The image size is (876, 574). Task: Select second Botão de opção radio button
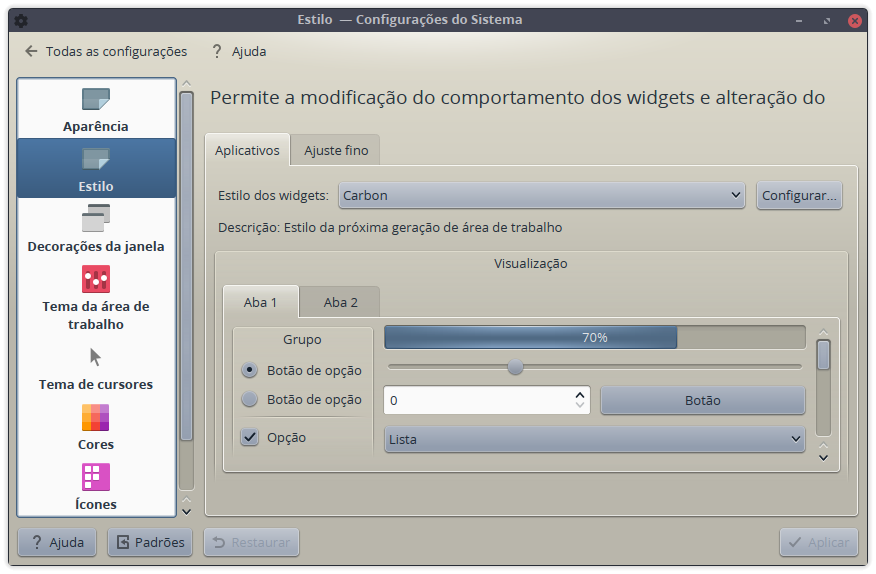click(249, 399)
